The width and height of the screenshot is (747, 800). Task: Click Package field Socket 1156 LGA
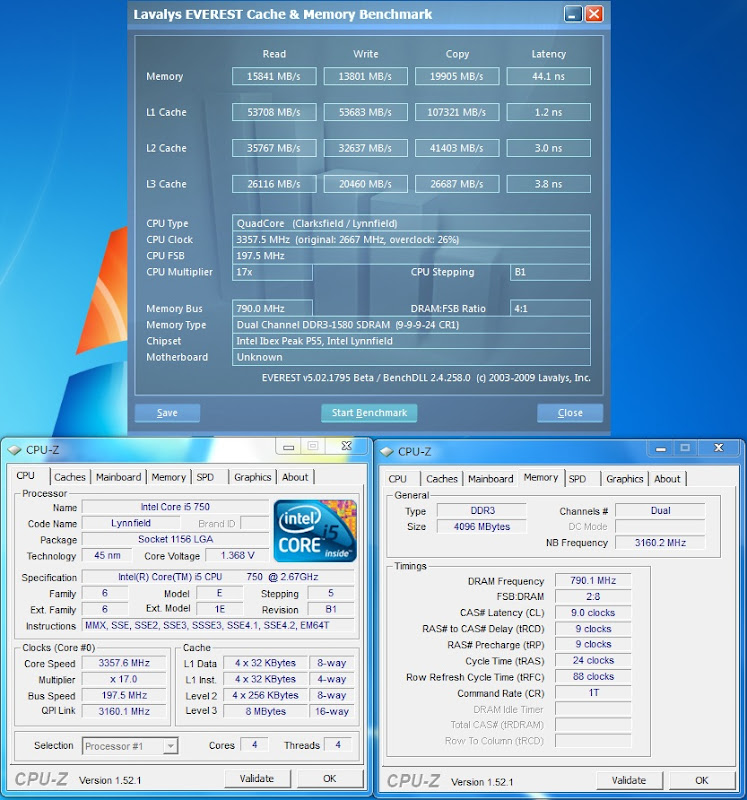[175, 539]
